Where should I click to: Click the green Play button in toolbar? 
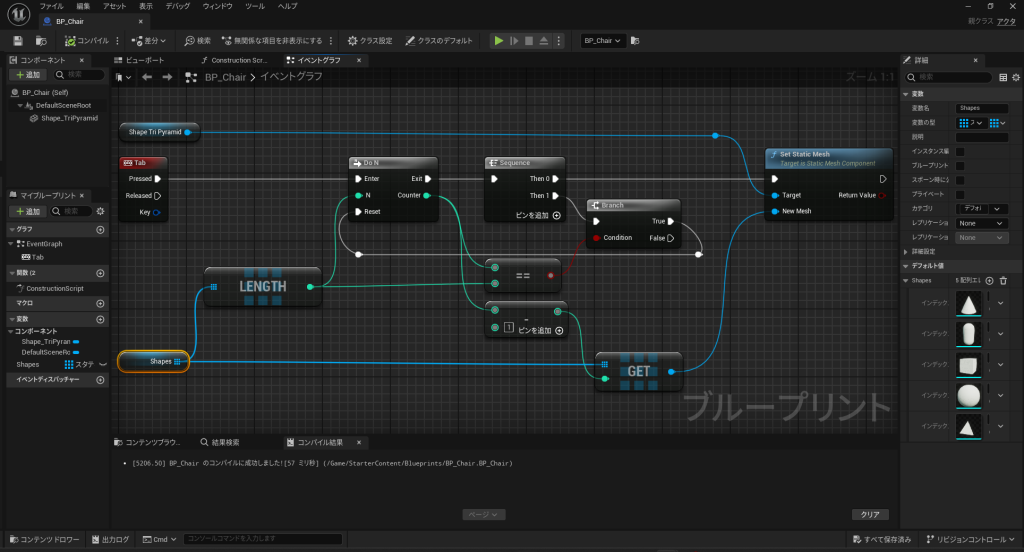point(499,41)
